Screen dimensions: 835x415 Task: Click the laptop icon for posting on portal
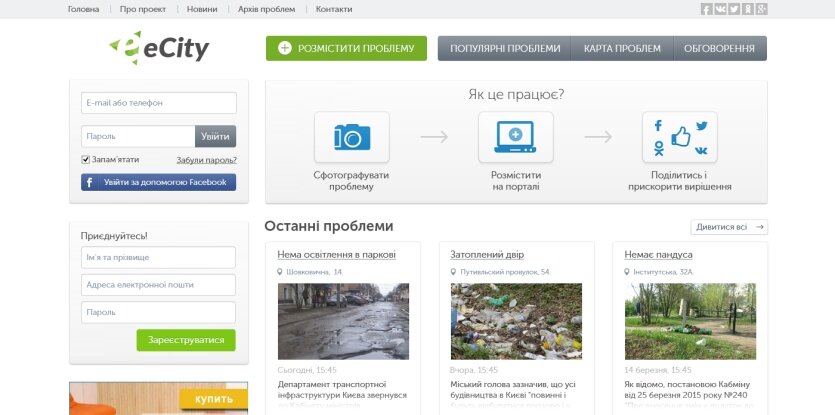(x=515, y=137)
